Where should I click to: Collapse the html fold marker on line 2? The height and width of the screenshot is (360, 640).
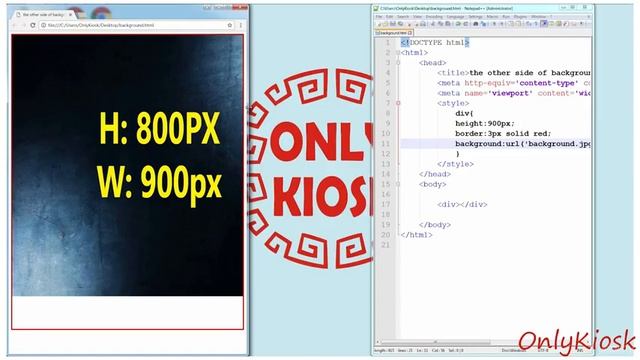pos(398,53)
